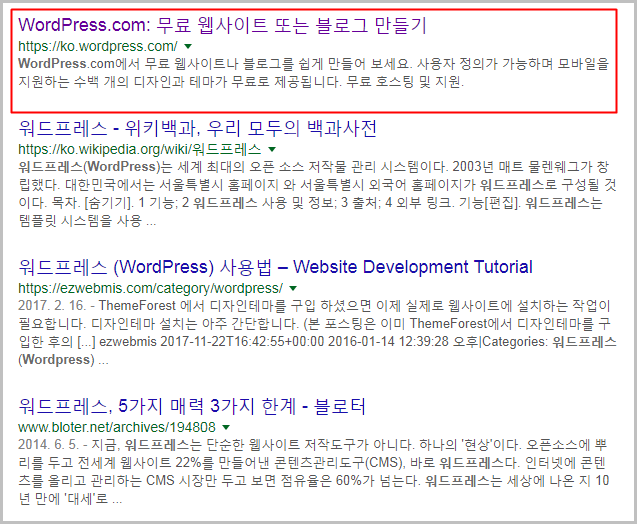
Task: Click the snippet starting '2017. 2. 16. - ThemeForest'
Action: (x=317, y=332)
